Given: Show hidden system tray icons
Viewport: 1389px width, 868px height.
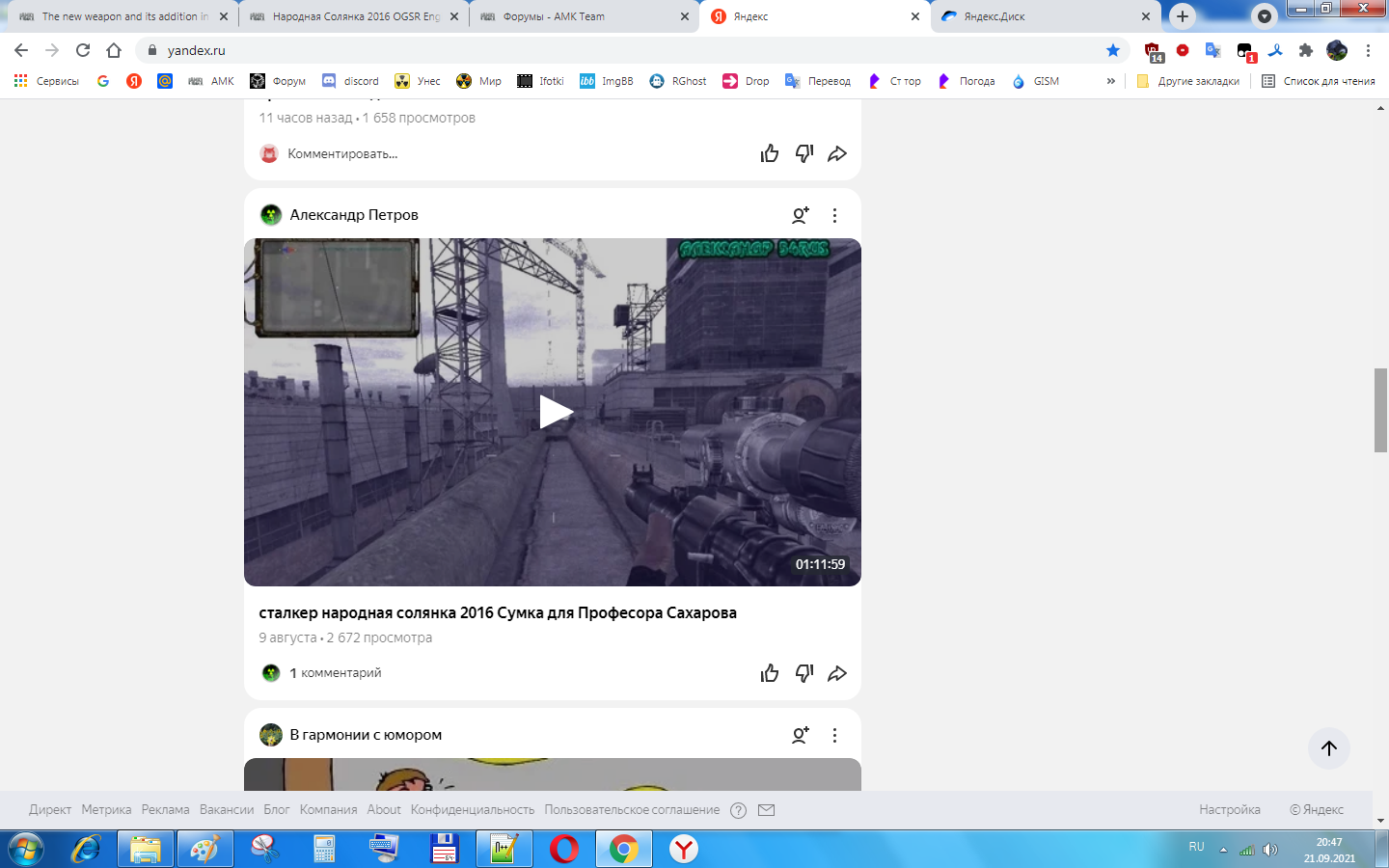Looking at the screenshot, I should click(1223, 850).
